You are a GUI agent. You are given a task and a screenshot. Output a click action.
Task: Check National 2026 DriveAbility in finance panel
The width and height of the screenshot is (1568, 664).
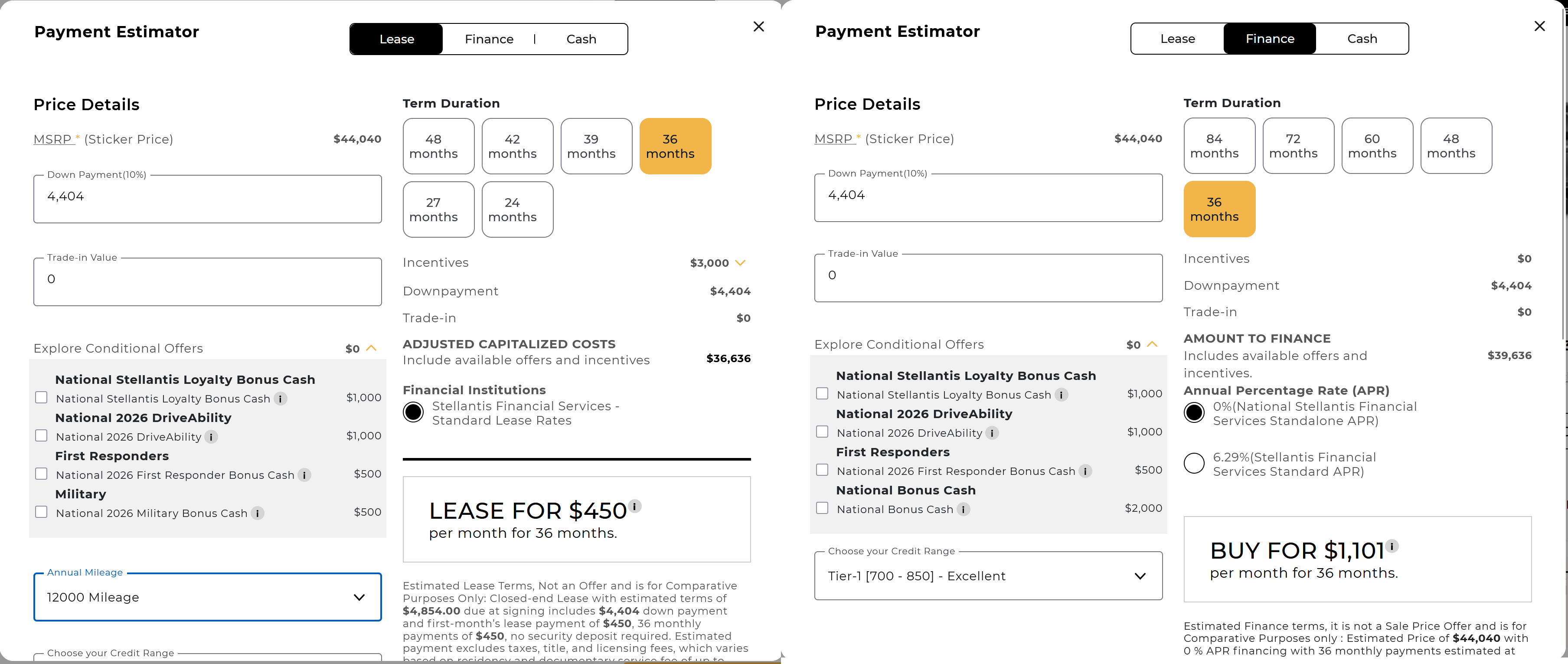coord(822,432)
